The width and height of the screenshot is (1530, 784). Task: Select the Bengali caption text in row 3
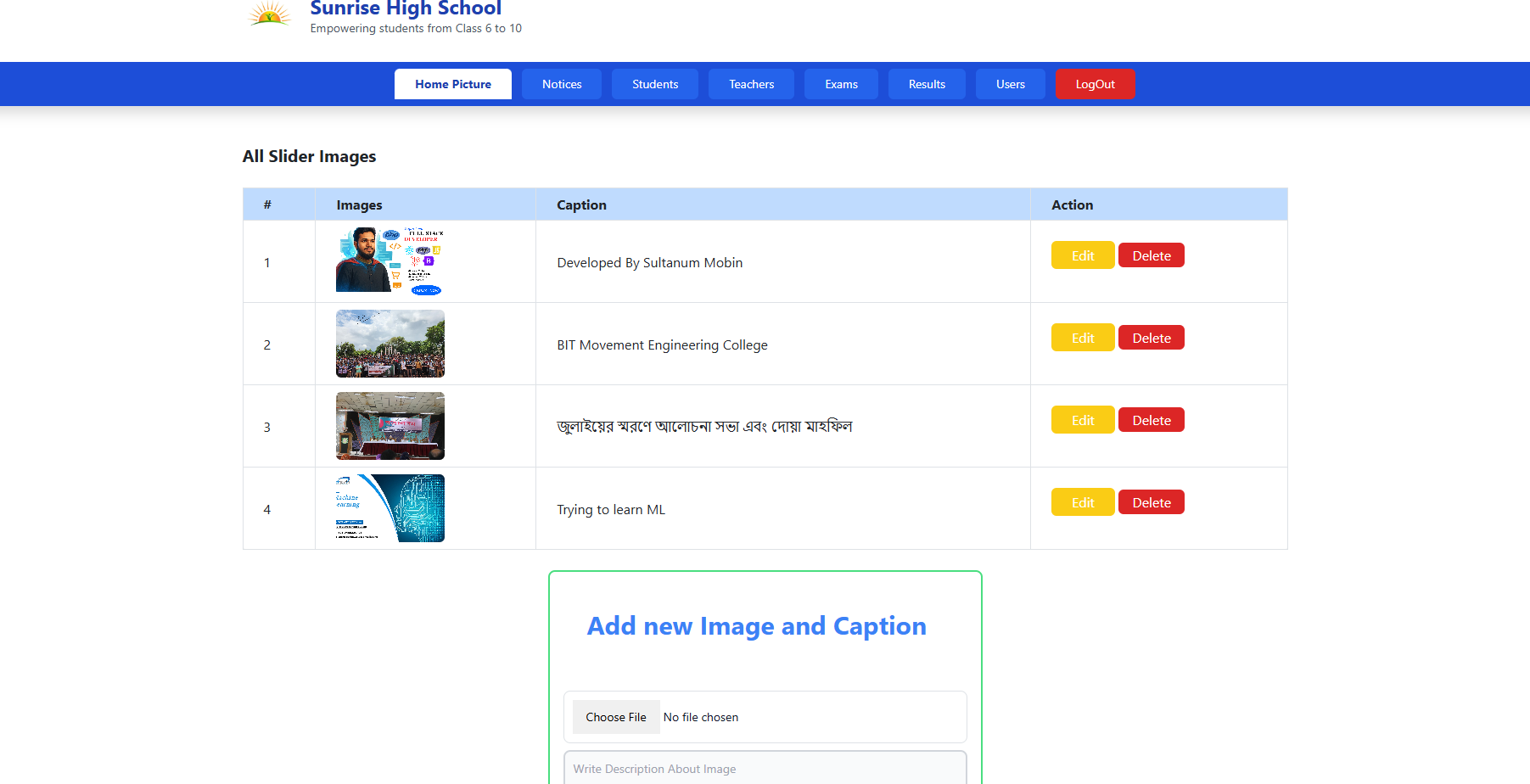[x=704, y=427]
